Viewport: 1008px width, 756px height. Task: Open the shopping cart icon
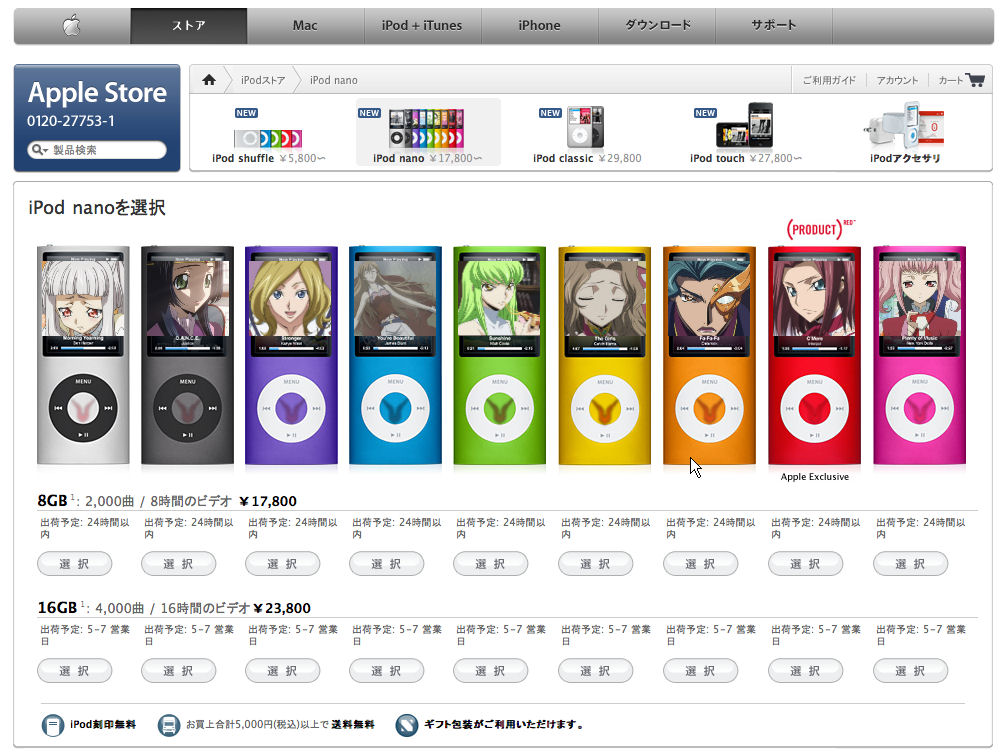[x=975, y=80]
